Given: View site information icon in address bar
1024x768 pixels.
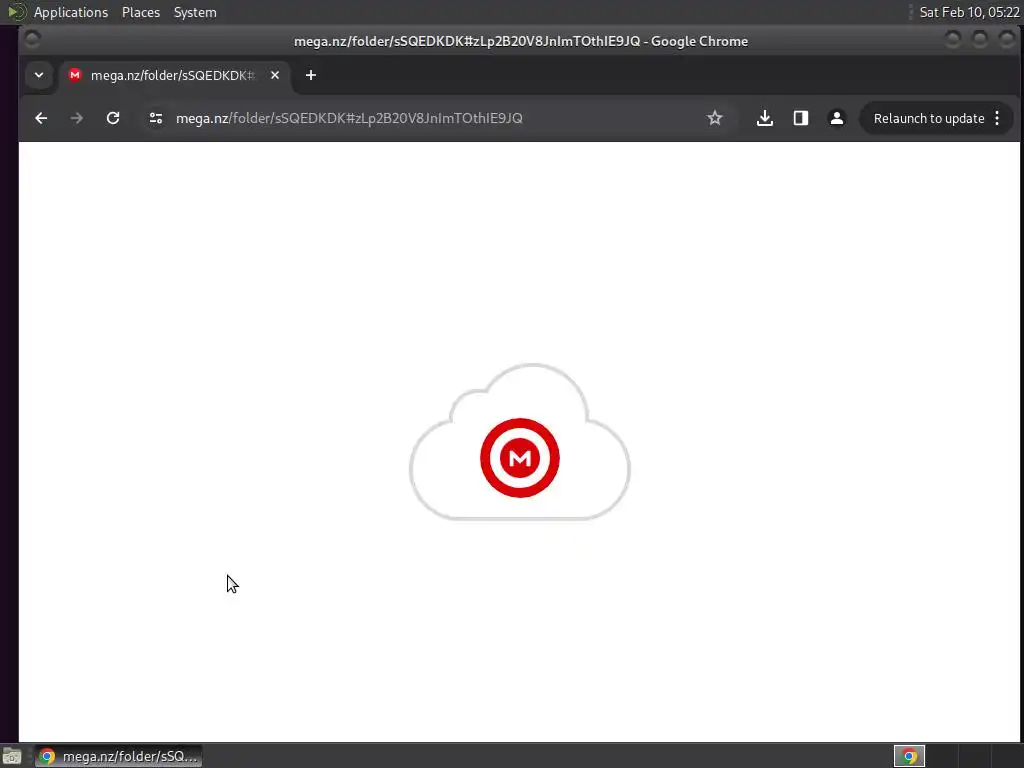Looking at the screenshot, I should coord(155,118).
